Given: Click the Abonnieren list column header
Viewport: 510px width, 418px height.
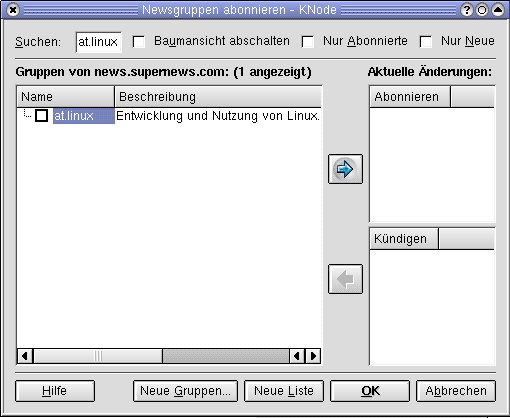Looking at the screenshot, I should 410,97.
